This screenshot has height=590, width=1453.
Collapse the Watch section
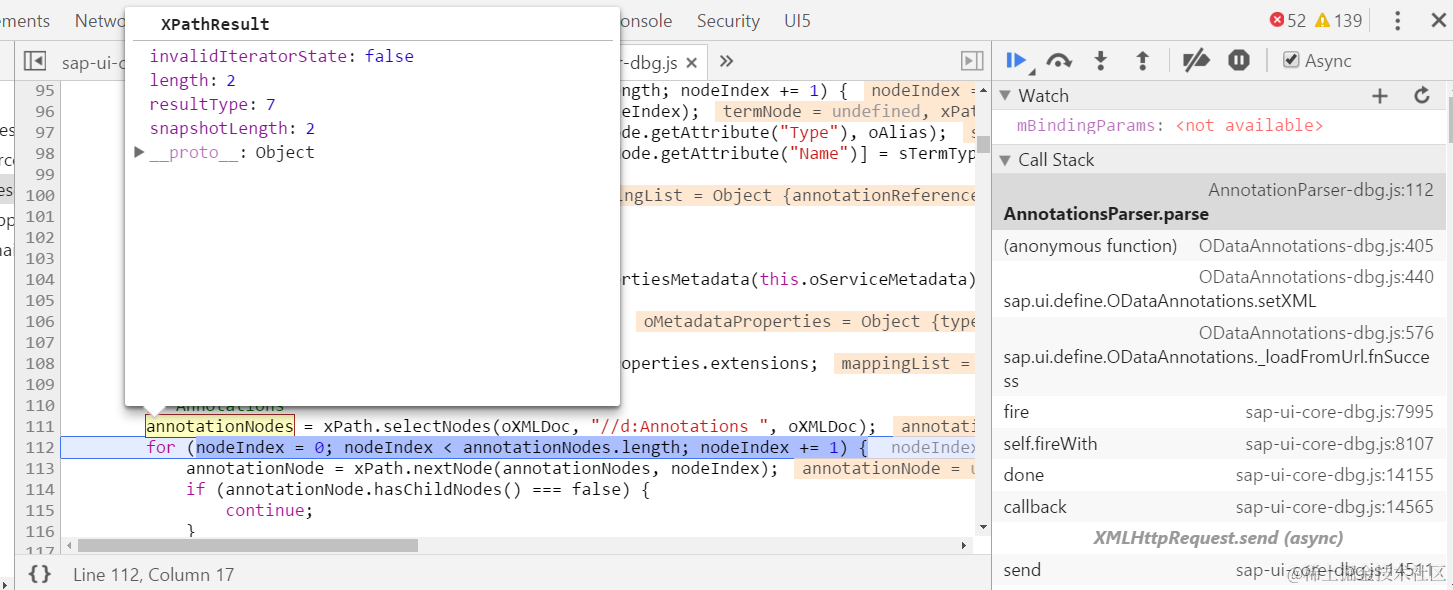[1005, 96]
